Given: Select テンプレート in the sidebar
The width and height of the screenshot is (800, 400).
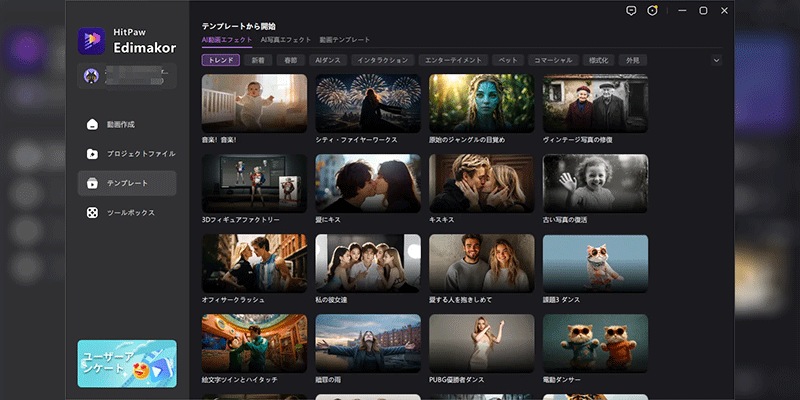Looking at the screenshot, I should [127, 183].
